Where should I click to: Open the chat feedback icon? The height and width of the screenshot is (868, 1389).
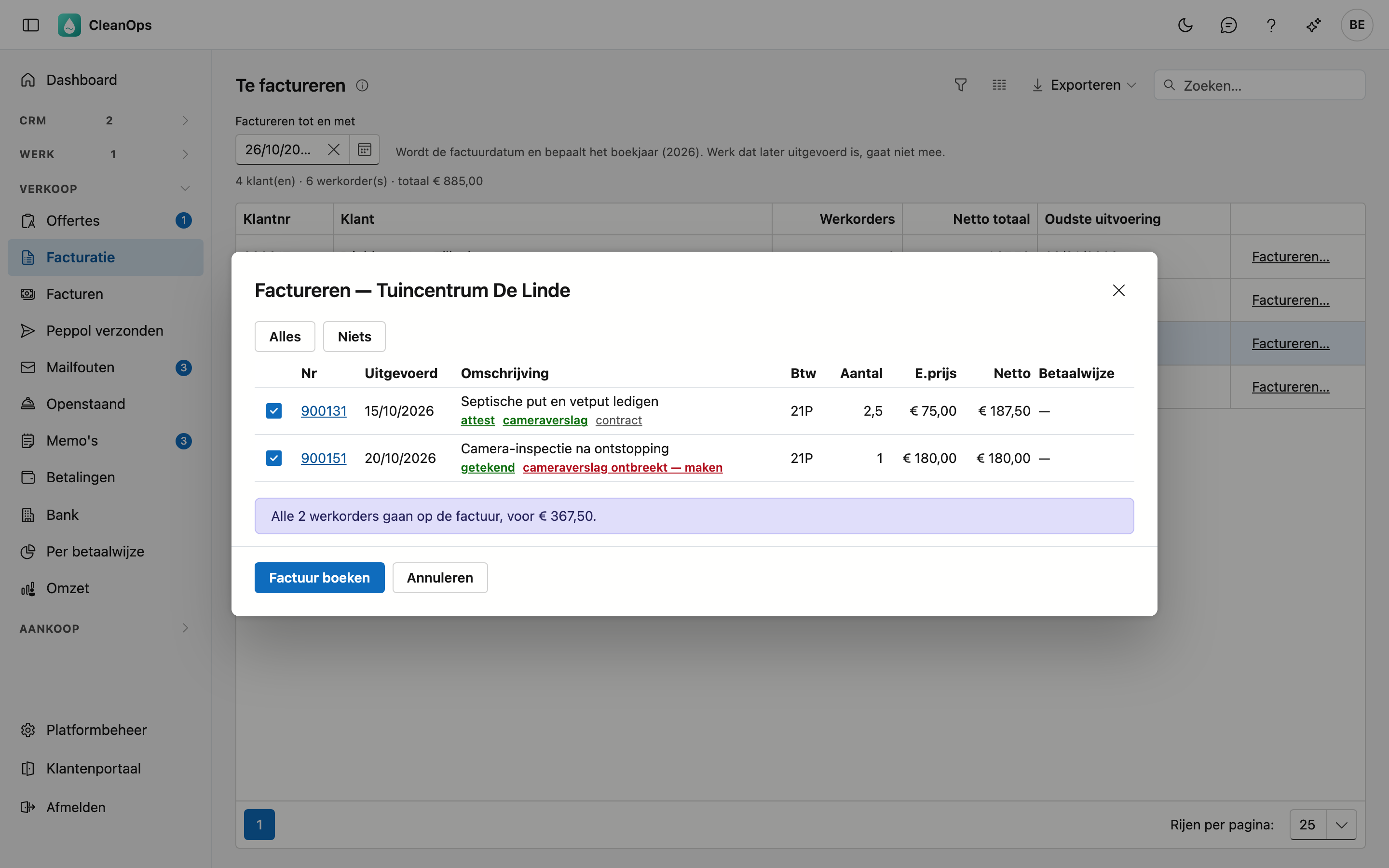pyautogui.click(x=1228, y=25)
